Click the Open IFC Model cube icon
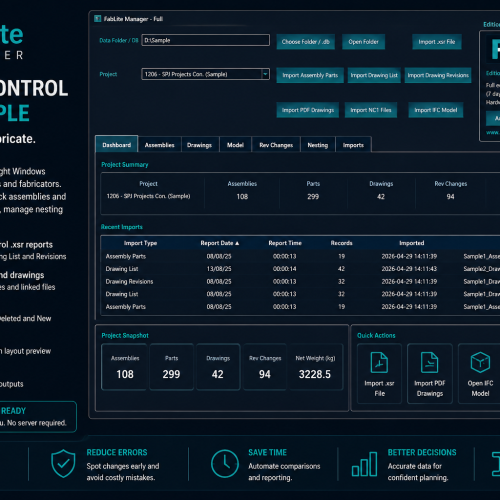The image size is (500, 500). coord(480,362)
